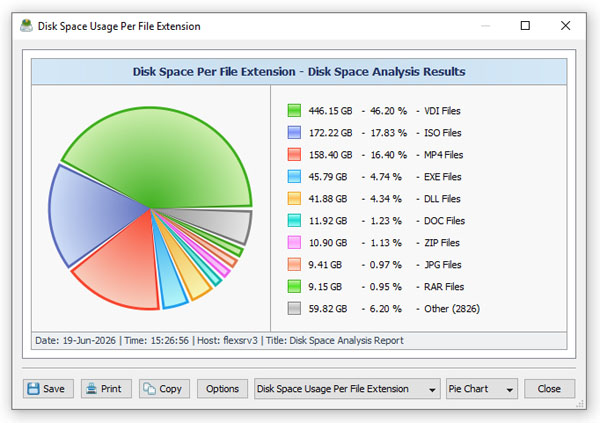Click the window title text
Screen dimensions: 600x423
point(119,26)
